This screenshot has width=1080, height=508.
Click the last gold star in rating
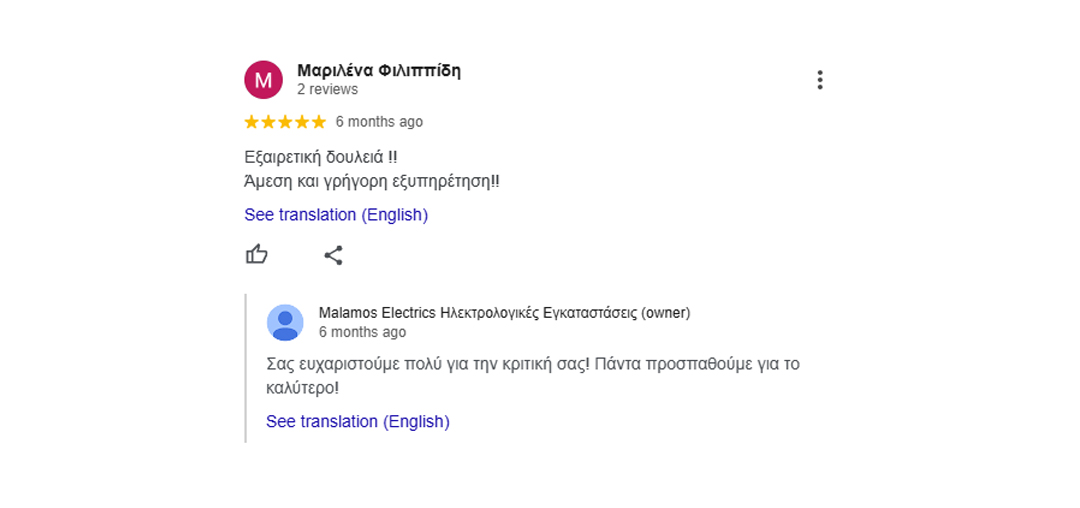pos(318,122)
